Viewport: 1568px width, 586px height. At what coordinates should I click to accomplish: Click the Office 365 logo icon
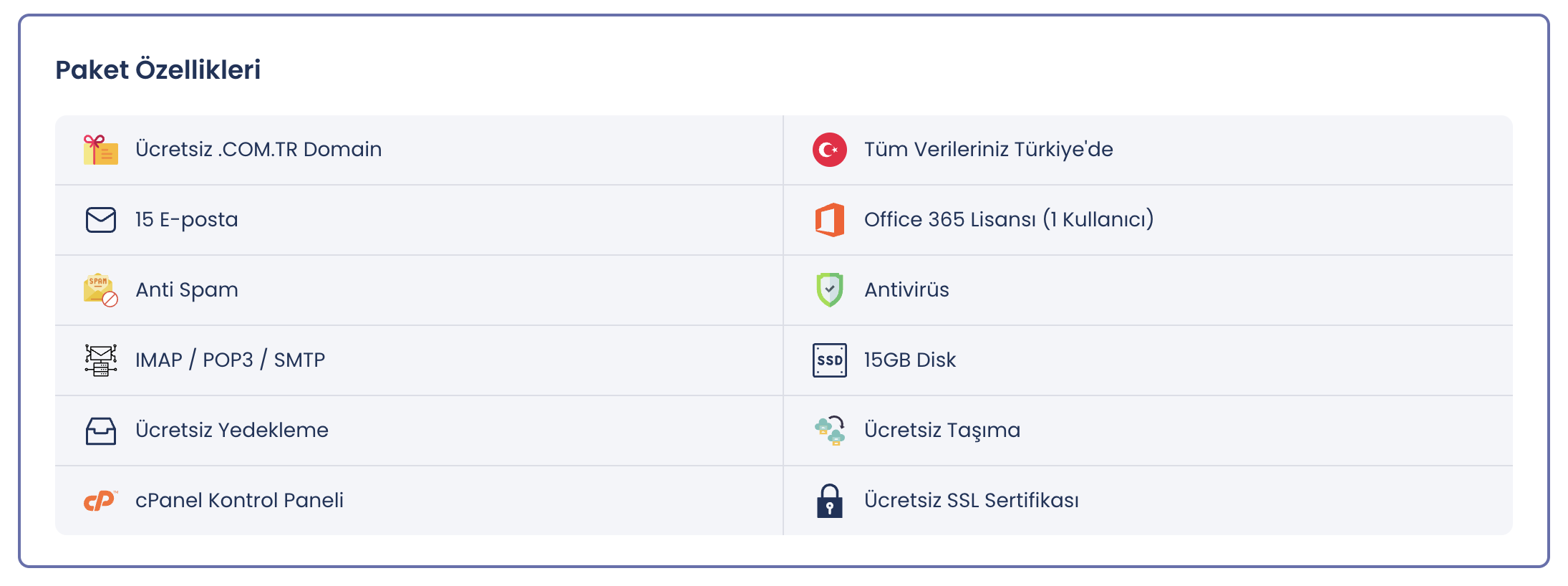[830, 220]
